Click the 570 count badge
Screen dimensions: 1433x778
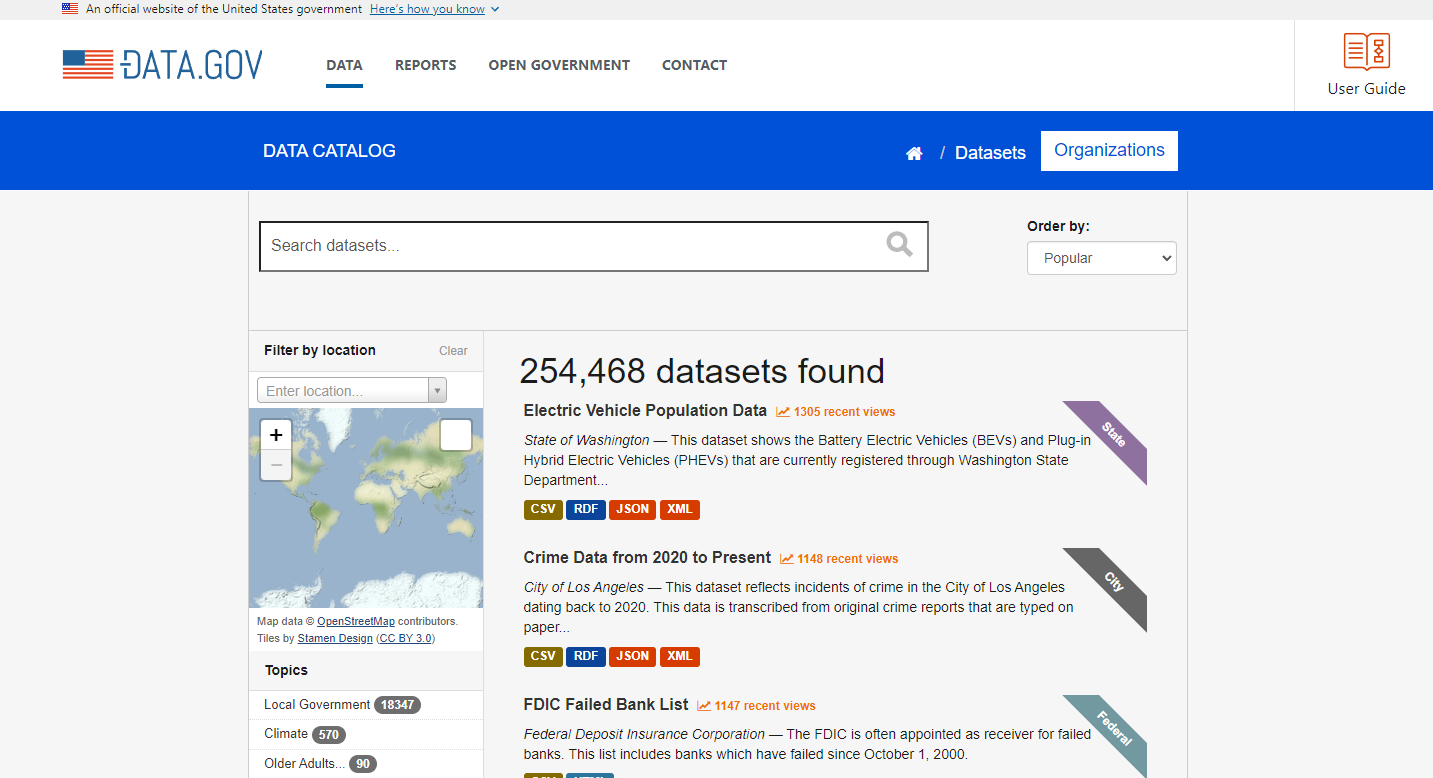coord(329,735)
